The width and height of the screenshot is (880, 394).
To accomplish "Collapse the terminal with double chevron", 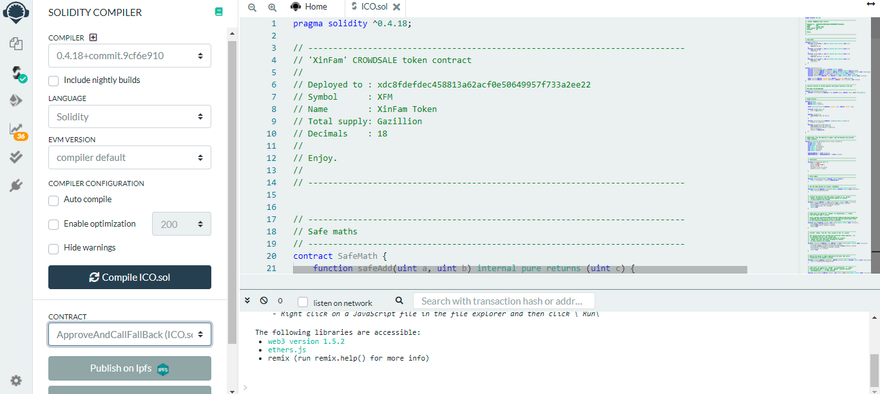I will click(248, 300).
